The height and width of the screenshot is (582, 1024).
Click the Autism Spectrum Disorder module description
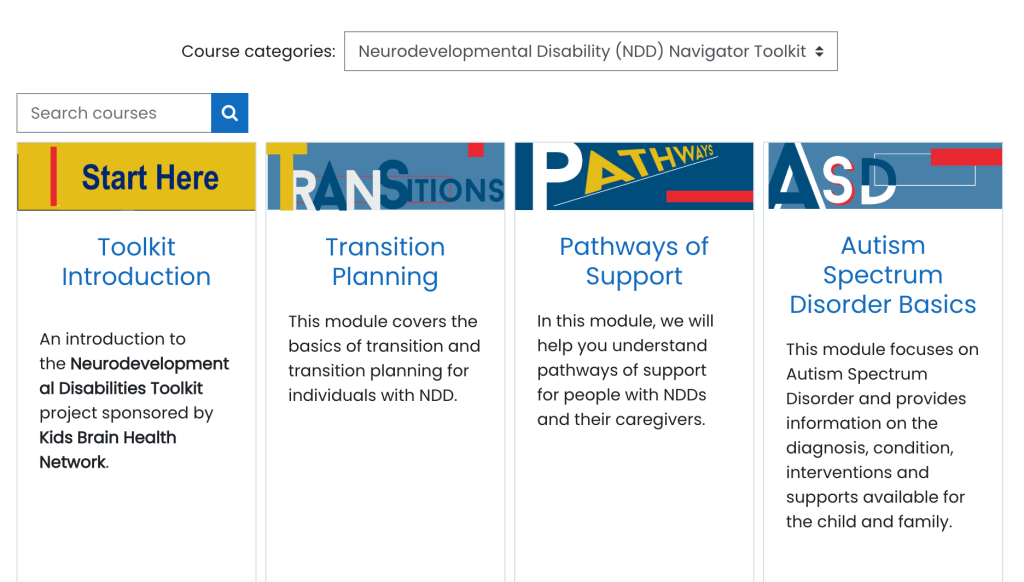(x=882, y=435)
